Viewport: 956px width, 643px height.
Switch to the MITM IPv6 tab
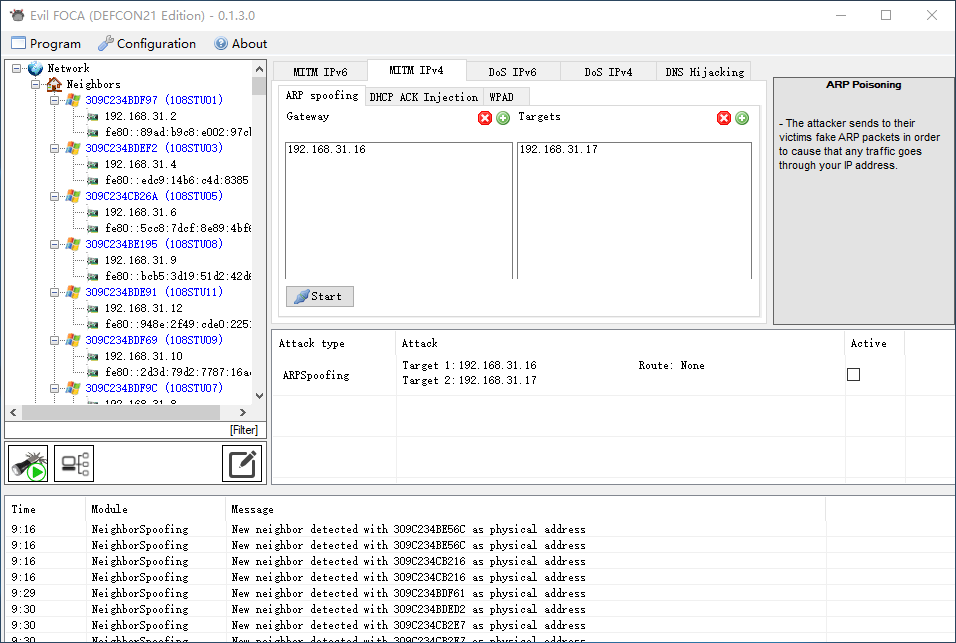pyautogui.click(x=320, y=72)
